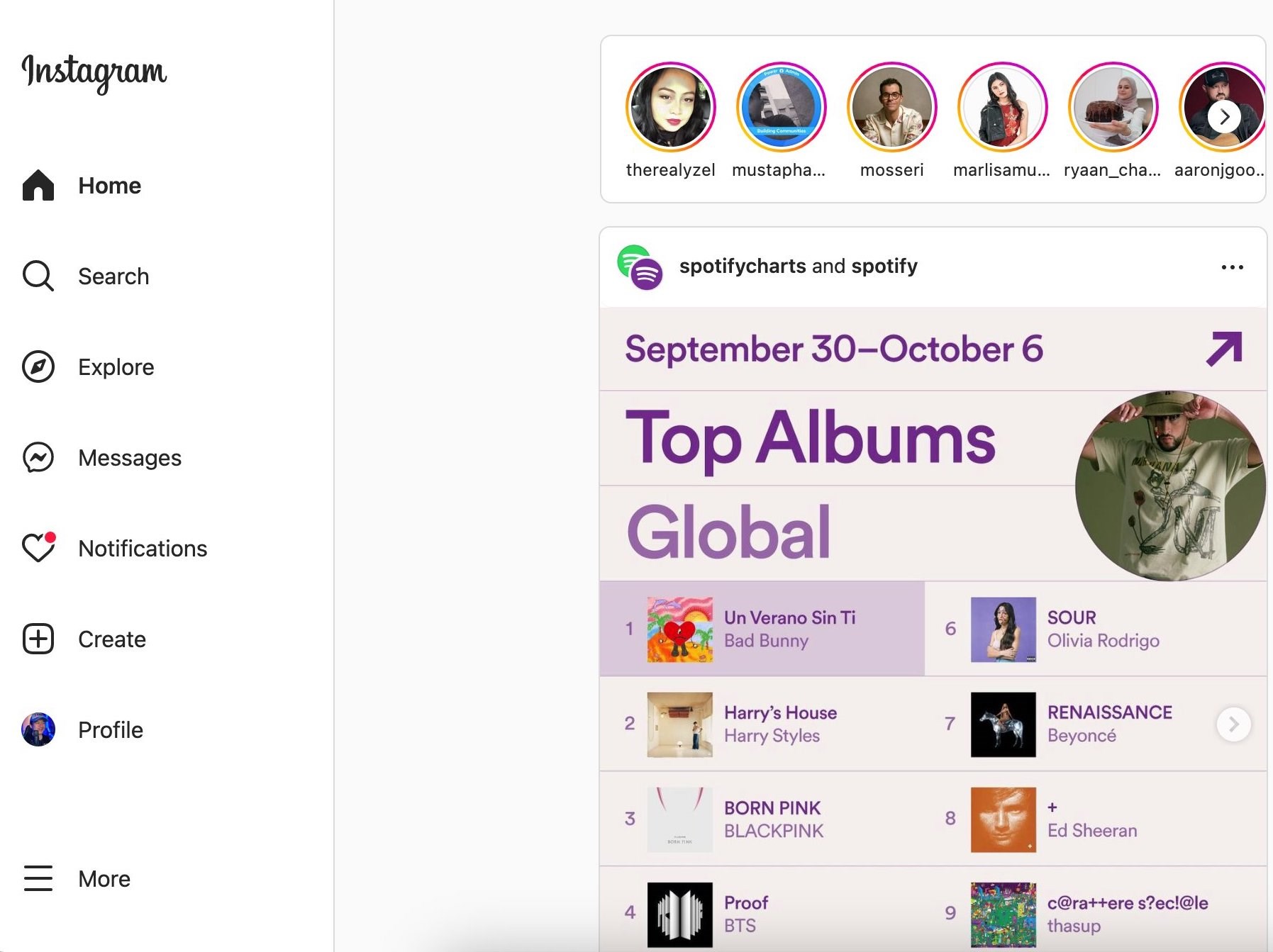Screen dimensions: 1273x952
Task: Open the Home icon in sidebar
Action: click(x=38, y=186)
